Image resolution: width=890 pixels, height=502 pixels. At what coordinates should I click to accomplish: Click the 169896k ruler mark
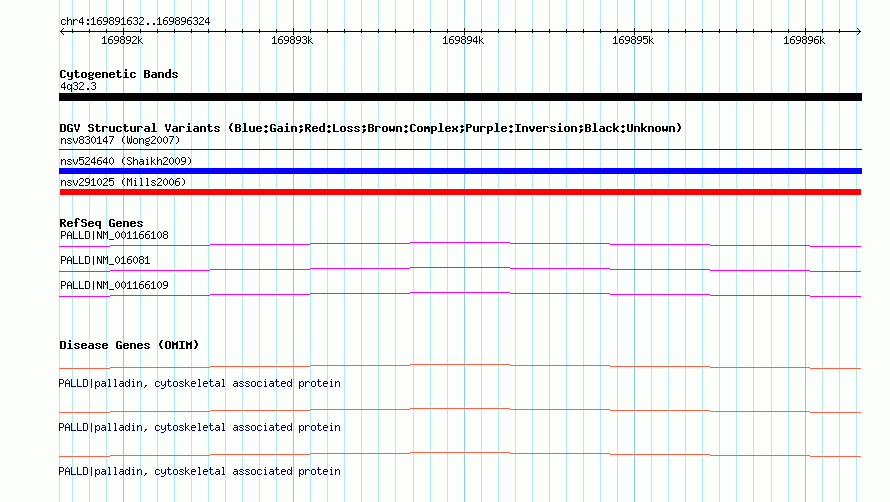804,40
